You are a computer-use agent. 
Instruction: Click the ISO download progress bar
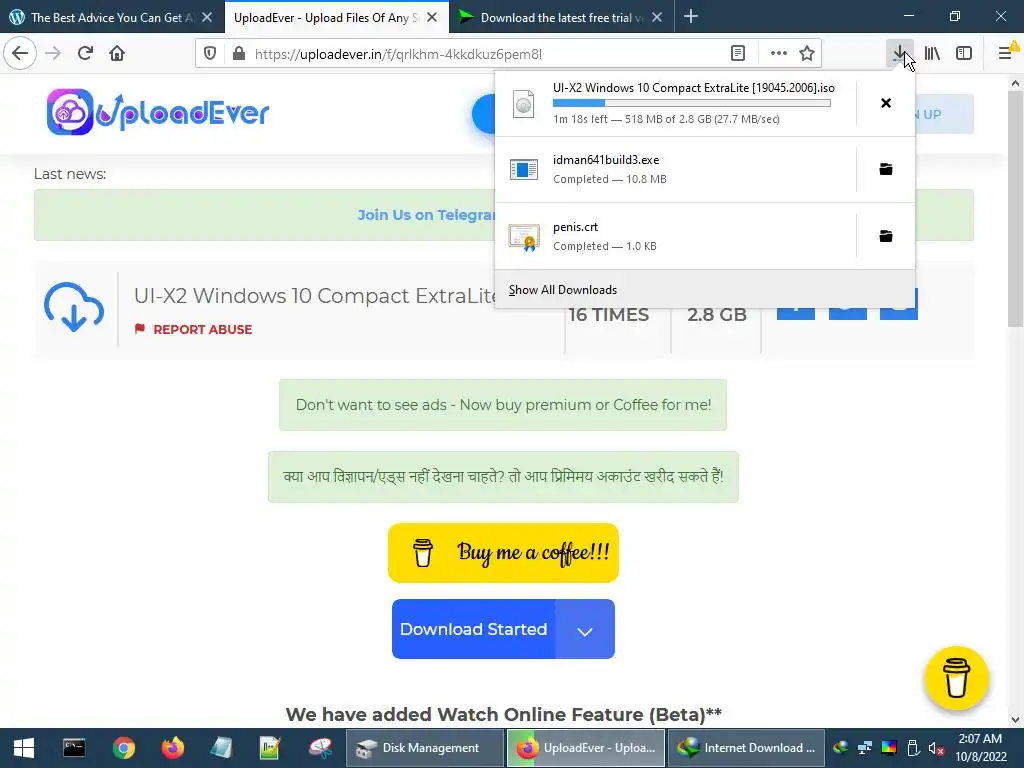click(692, 103)
